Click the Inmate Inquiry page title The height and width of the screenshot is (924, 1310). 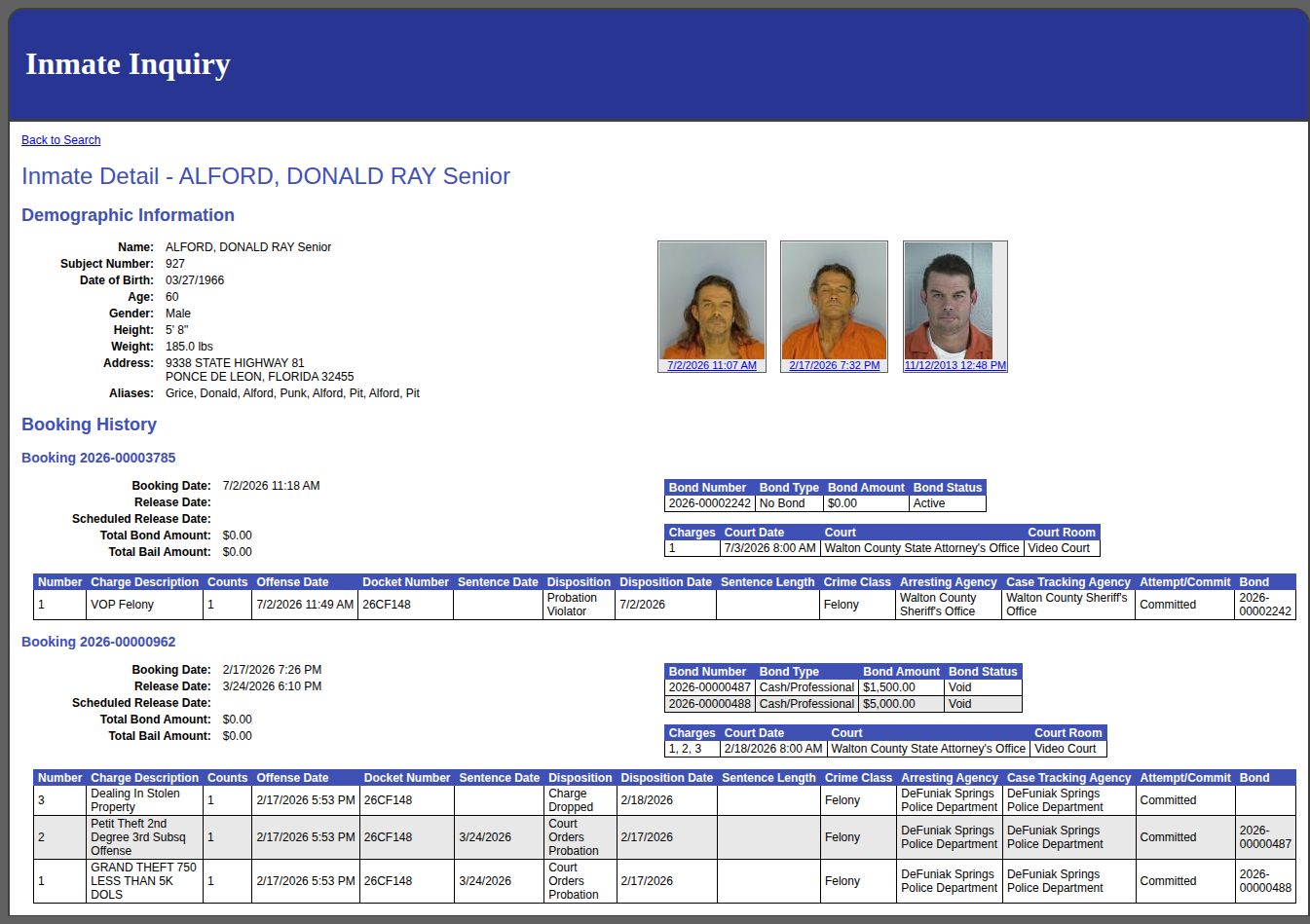[x=128, y=64]
